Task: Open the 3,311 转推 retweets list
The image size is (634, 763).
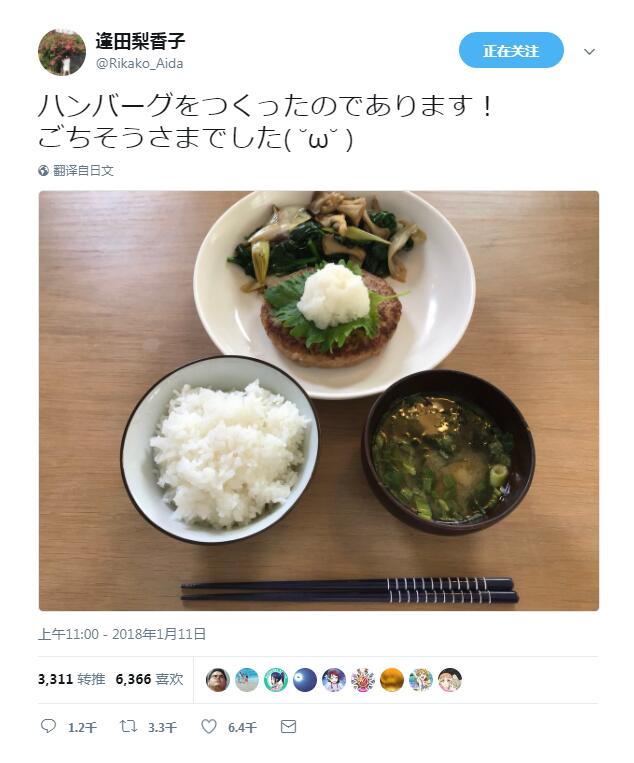Action: pos(72,679)
